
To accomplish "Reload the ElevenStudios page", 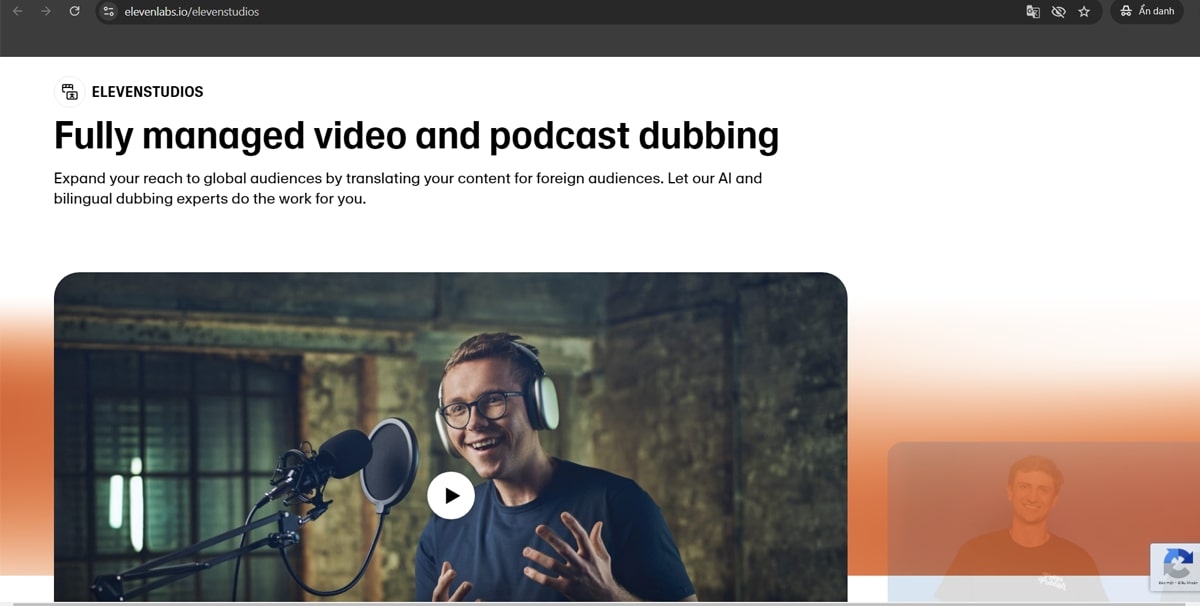I will click(74, 11).
